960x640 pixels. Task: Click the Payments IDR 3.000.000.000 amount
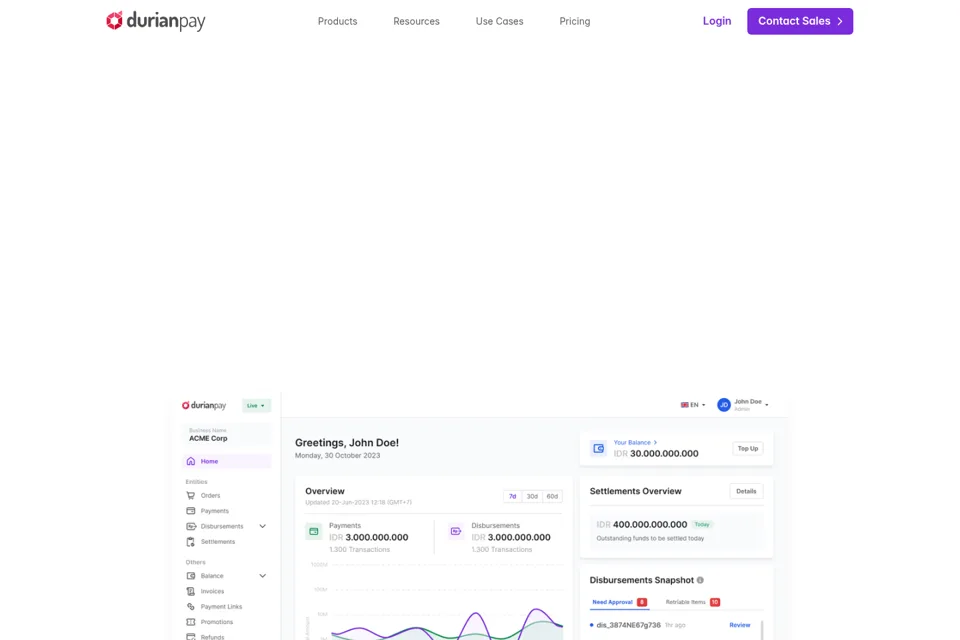[x=369, y=537]
